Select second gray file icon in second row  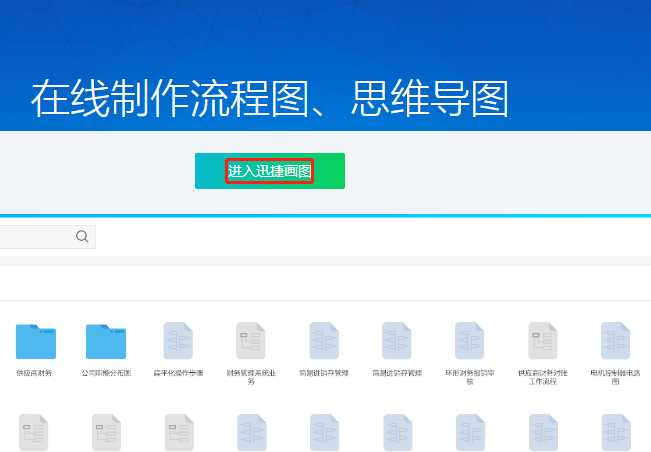click(x=106, y=432)
